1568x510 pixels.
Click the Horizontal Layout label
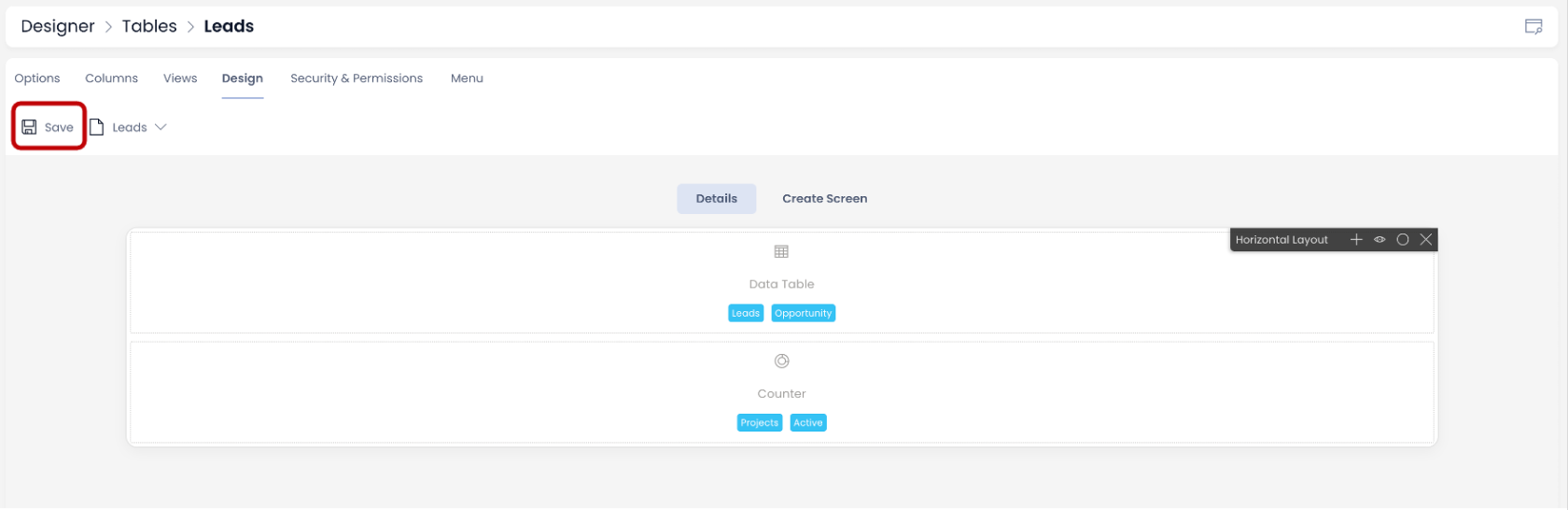[x=1281, y=240]
